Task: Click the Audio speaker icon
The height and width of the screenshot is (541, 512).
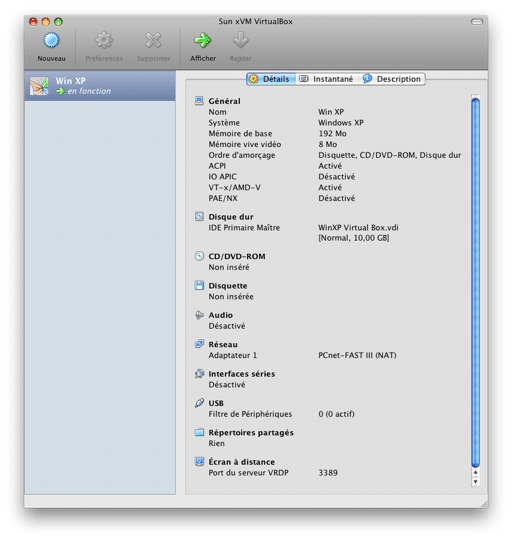Action: coord(199,315)
